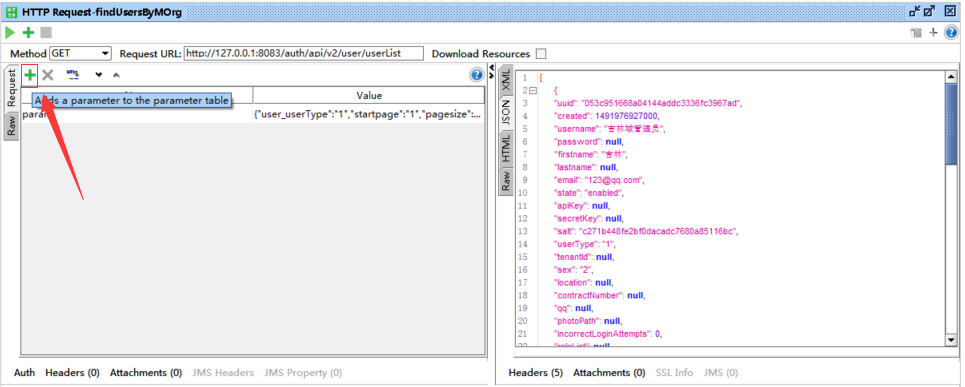Switch to response XML tab
965x387 pixels.
click(x=505, y=79)
